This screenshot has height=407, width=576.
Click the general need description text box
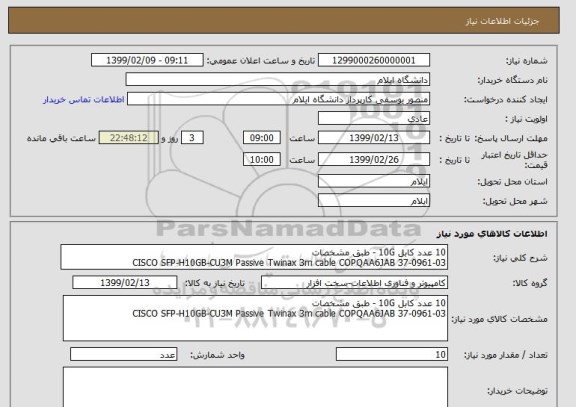point(254,257)
